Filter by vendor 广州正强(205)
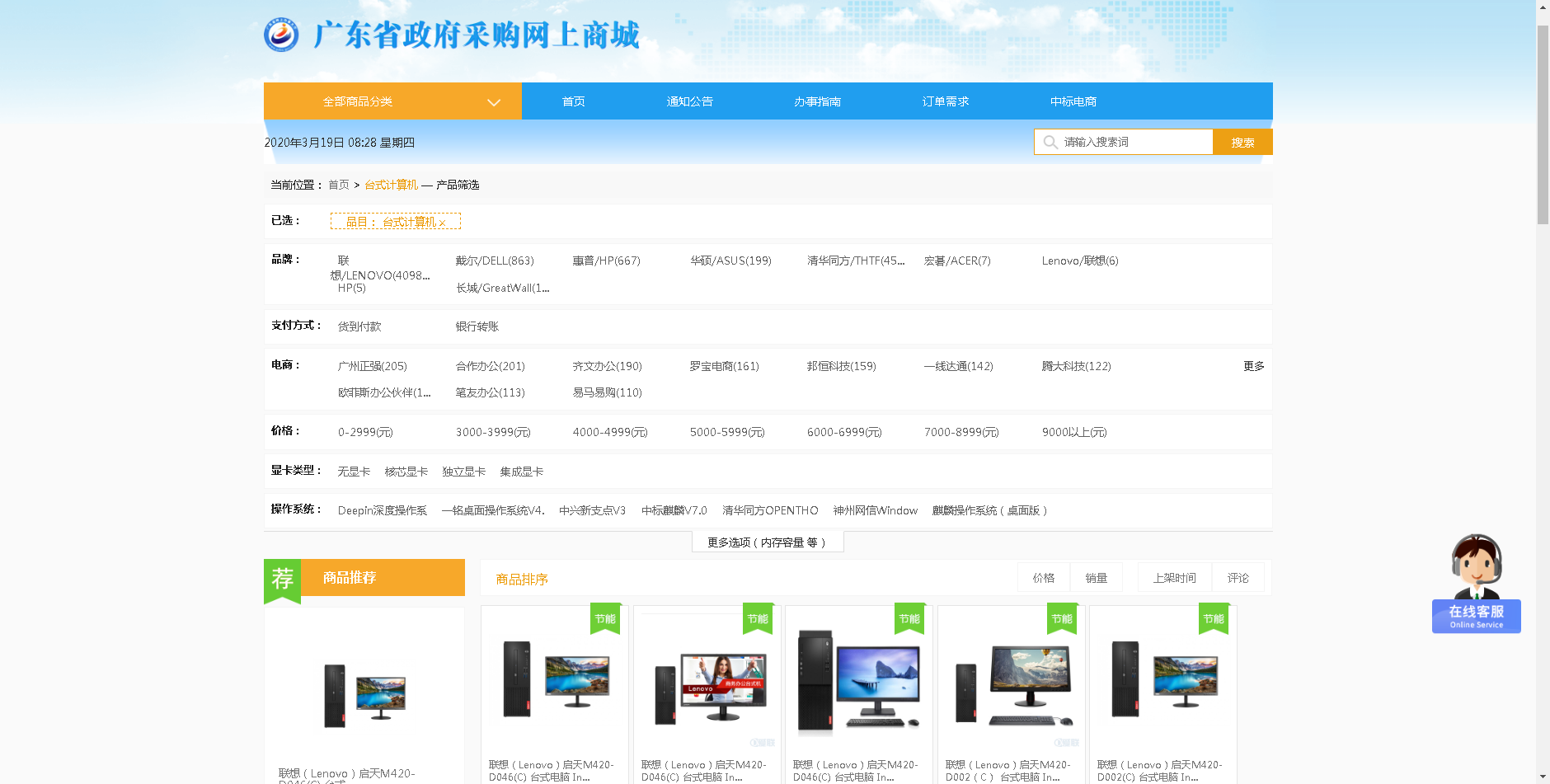The height and width of the screenshot is (784, 1550). (373, 366)
